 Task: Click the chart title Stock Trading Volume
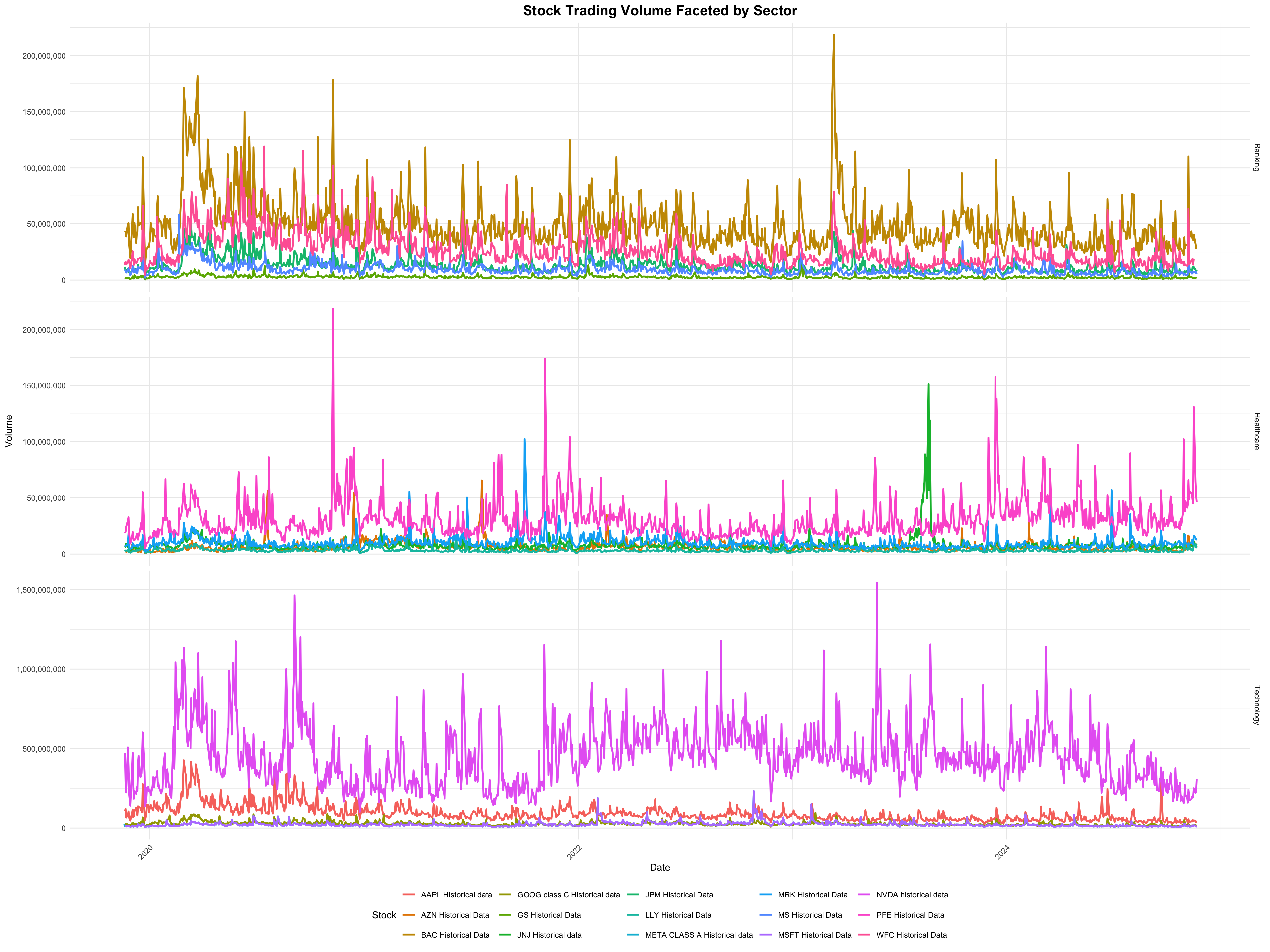click(660, 10)
